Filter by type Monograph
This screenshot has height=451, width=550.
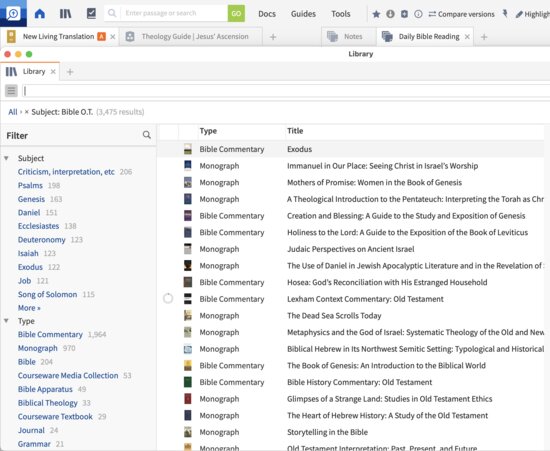(38, 348)
